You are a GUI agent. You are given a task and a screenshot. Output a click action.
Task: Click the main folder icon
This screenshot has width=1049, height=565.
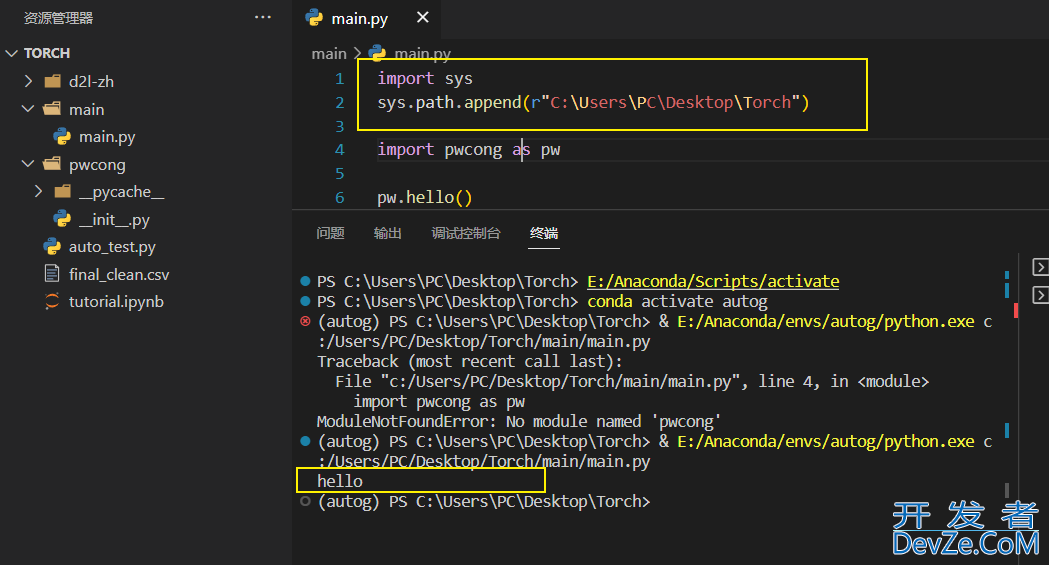pos(52,109)
